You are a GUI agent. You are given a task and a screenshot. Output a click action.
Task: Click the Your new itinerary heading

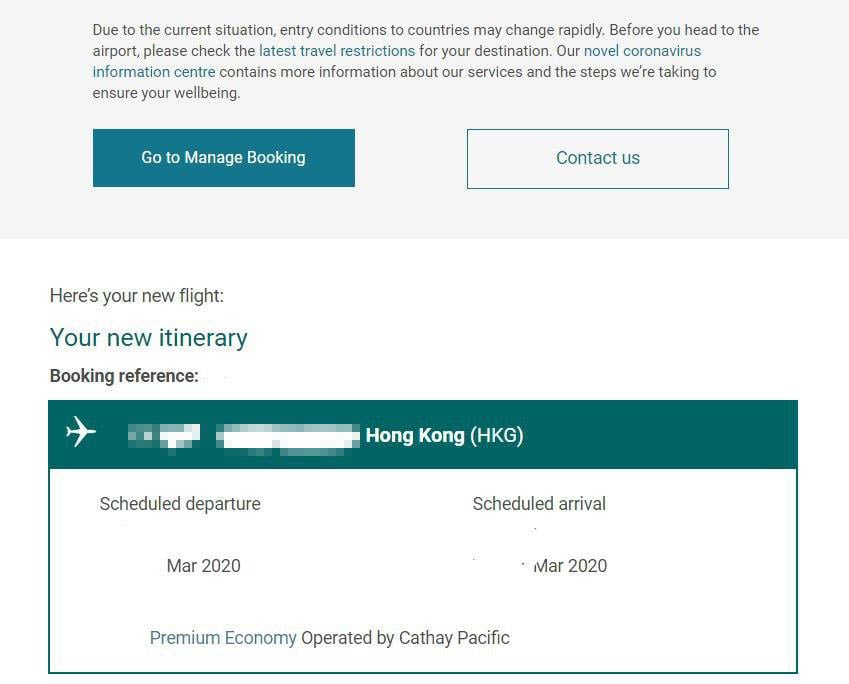click(148, 338)
